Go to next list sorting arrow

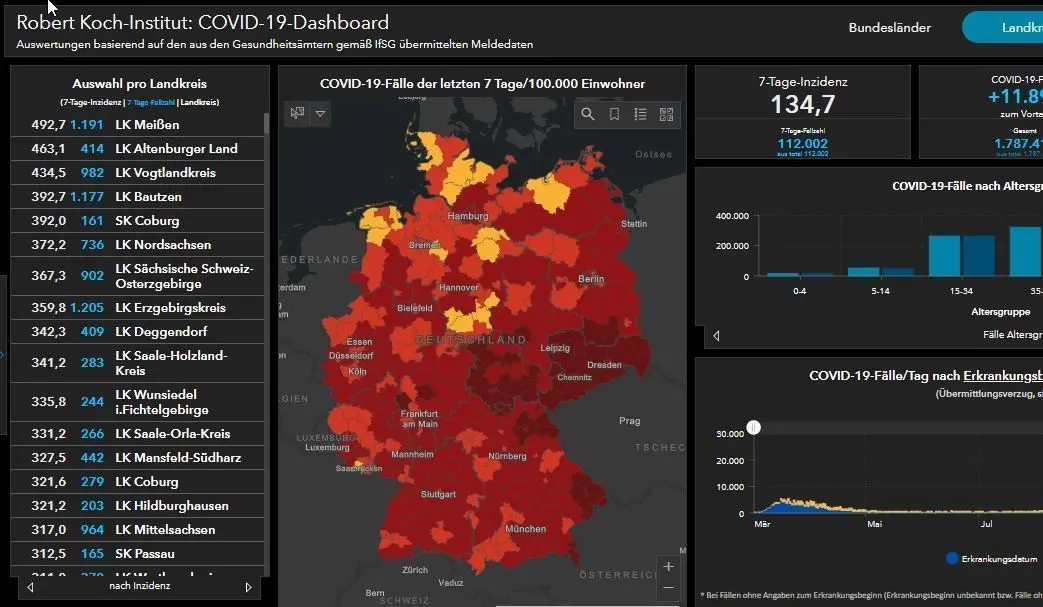point(248,587)
